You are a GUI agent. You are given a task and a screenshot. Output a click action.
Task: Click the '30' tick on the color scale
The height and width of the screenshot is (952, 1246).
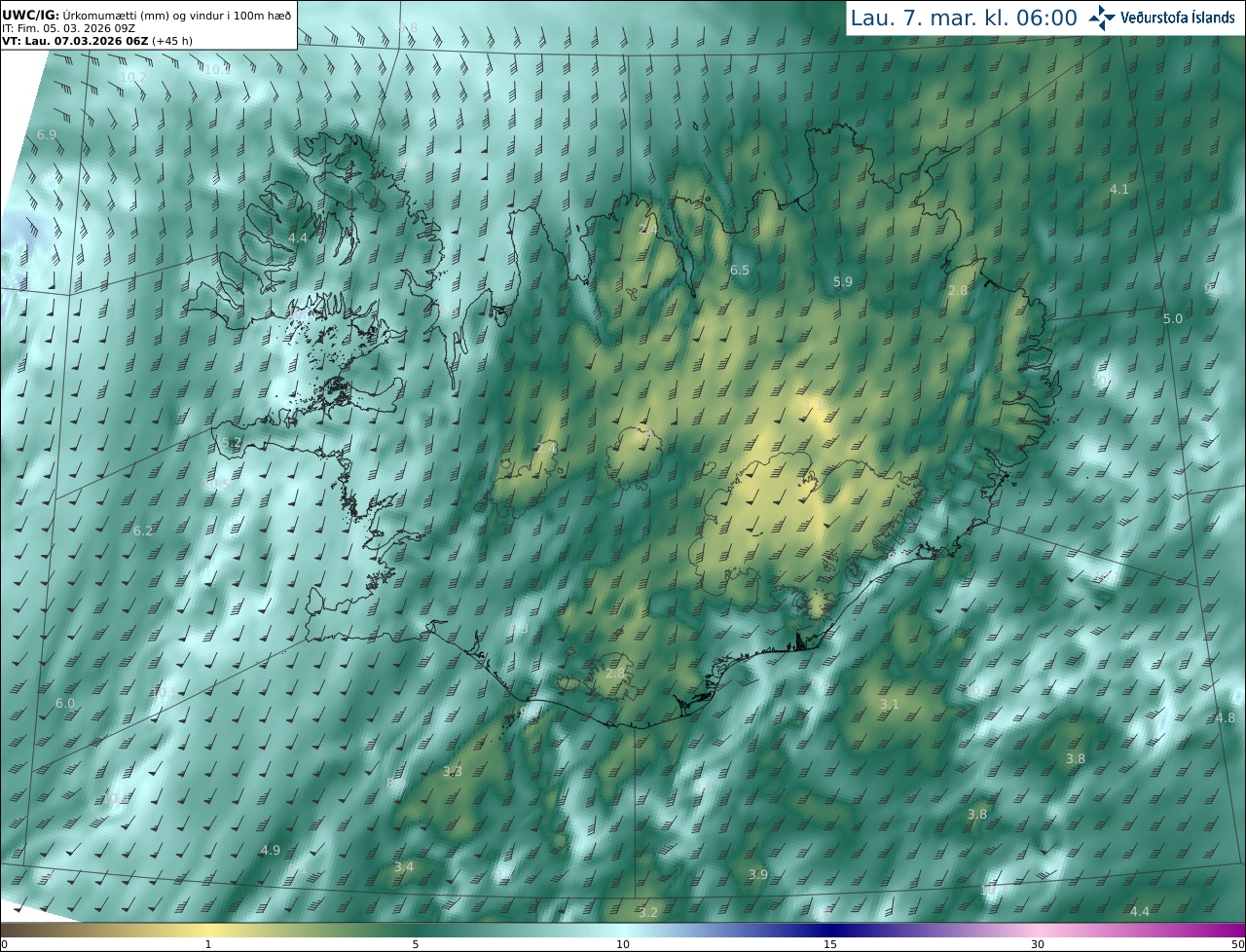(1038, 944)
